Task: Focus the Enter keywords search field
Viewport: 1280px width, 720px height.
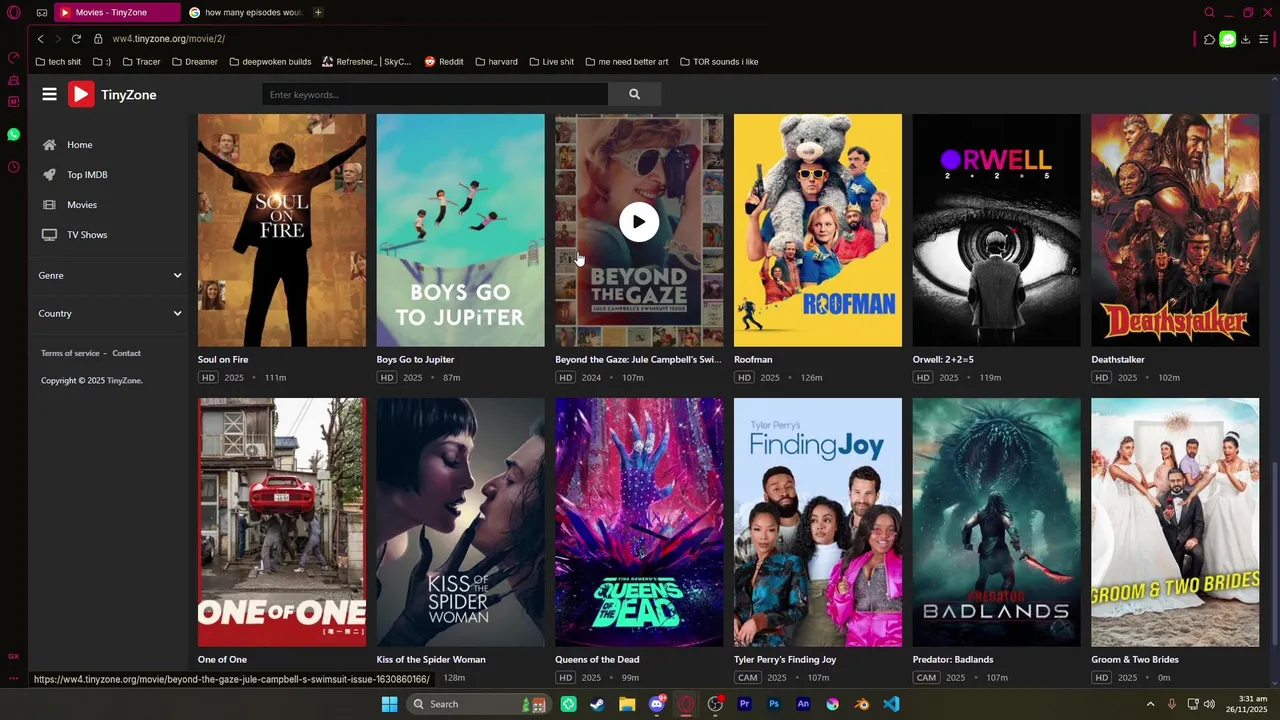Action: coord(435,94)
